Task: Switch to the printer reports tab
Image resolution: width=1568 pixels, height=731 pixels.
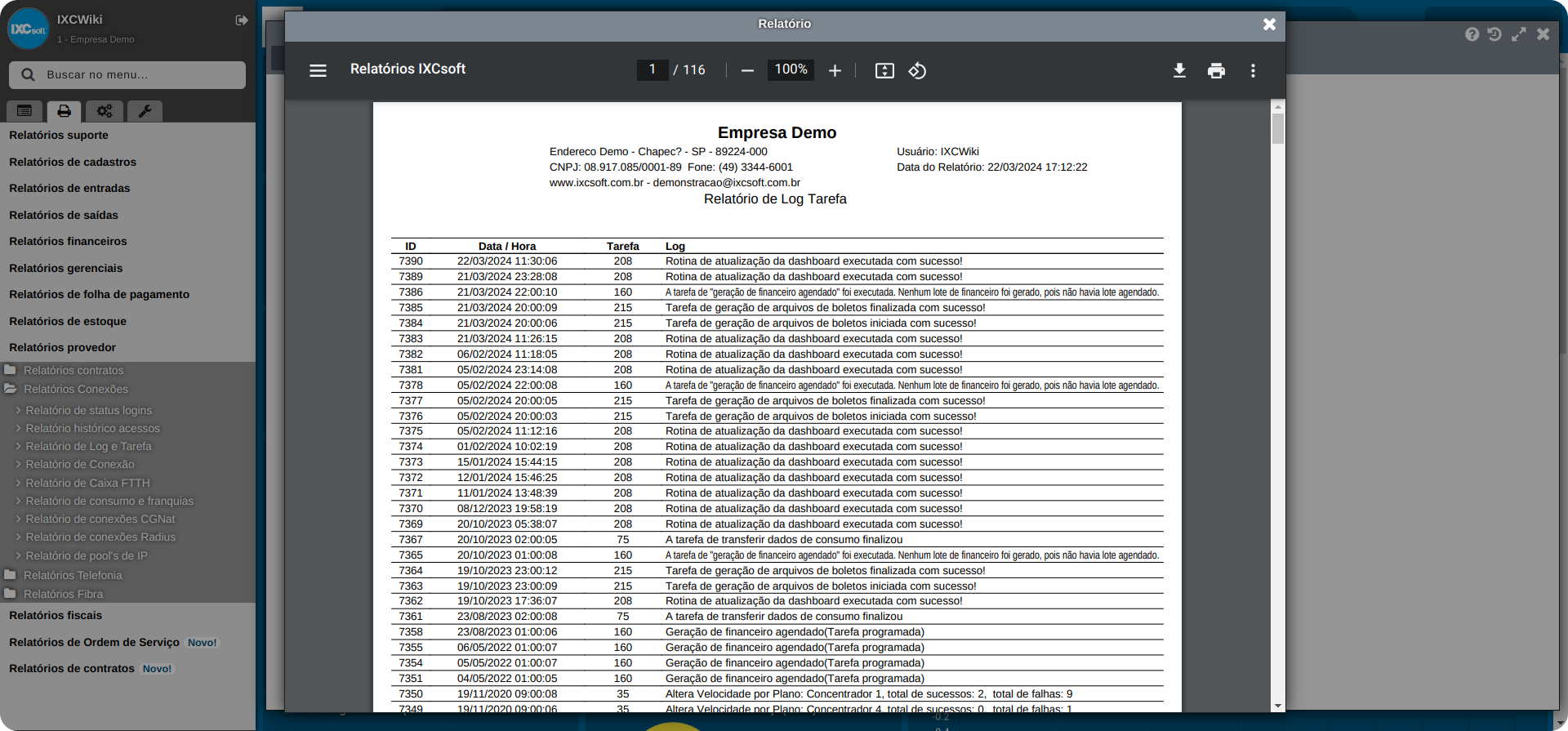Action: point(64,111)
